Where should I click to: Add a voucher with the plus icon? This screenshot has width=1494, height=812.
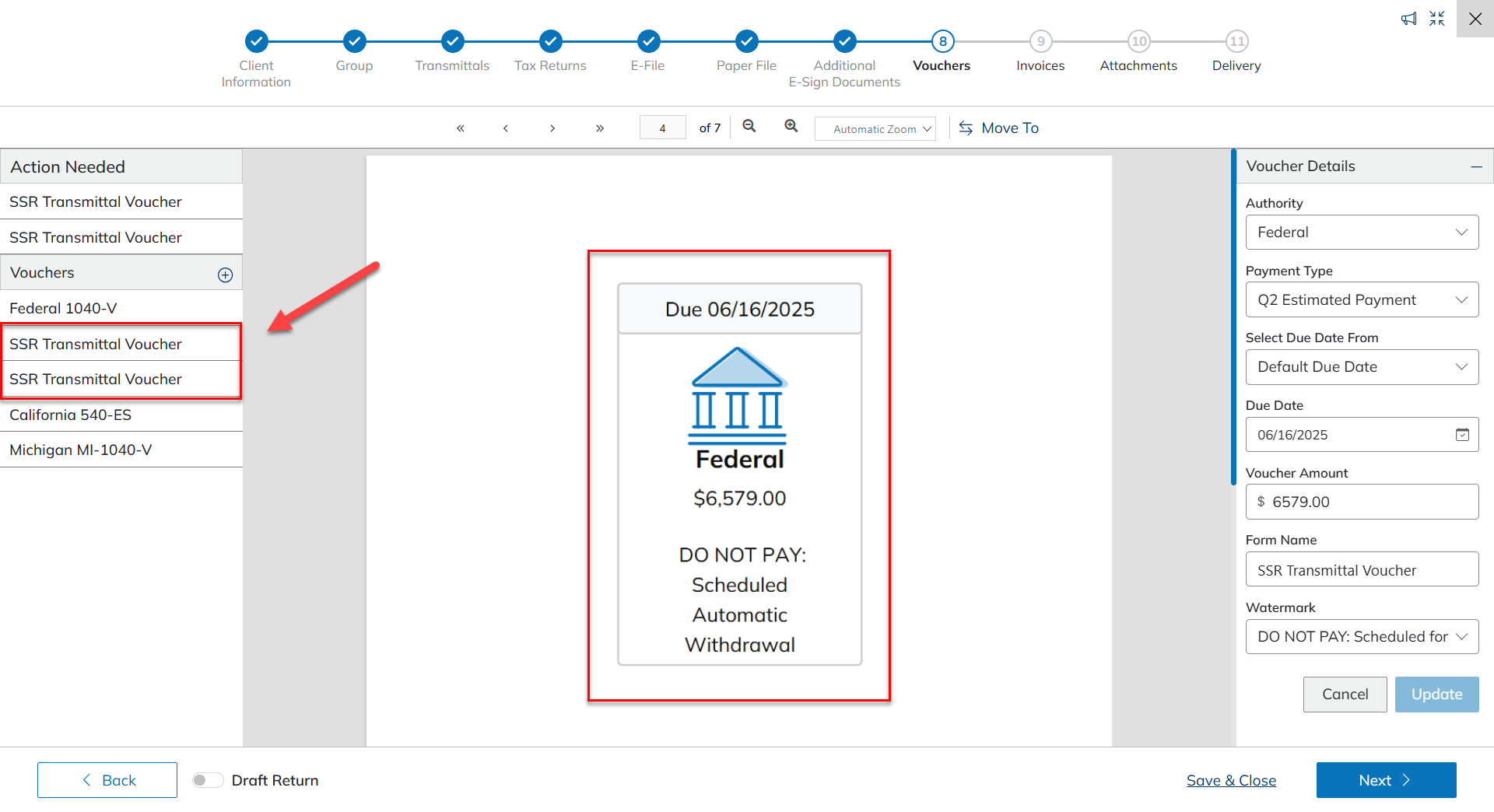click(225, 275)
